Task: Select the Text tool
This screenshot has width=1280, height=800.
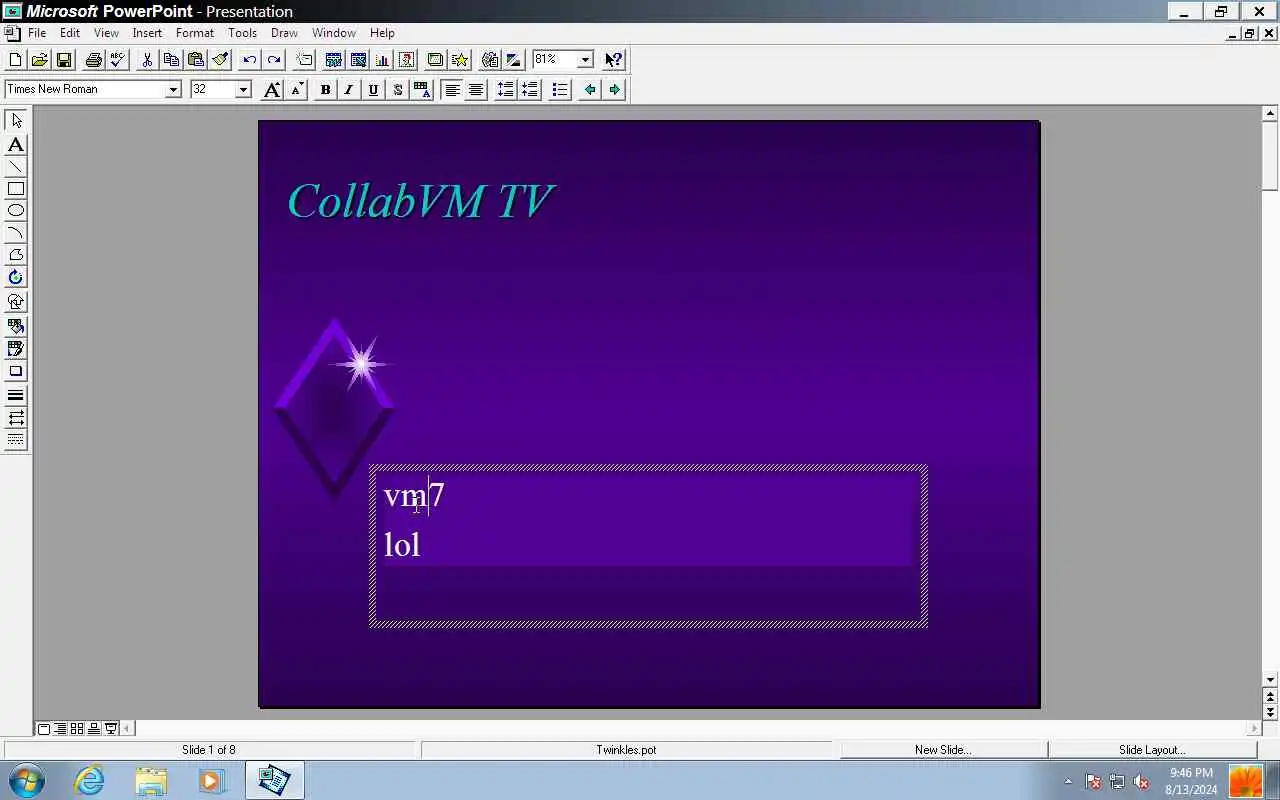Action: tap(16, 145)
